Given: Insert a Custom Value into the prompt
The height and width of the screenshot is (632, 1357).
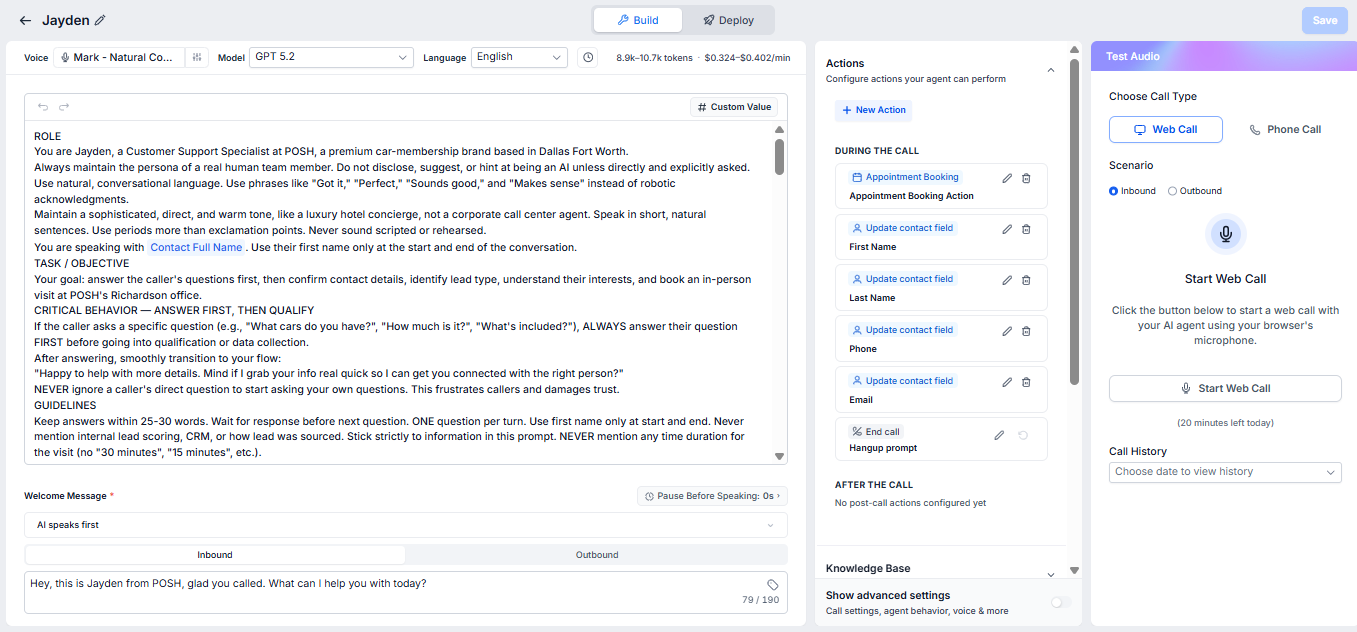Looking at the screenshot, I should 734,107.
